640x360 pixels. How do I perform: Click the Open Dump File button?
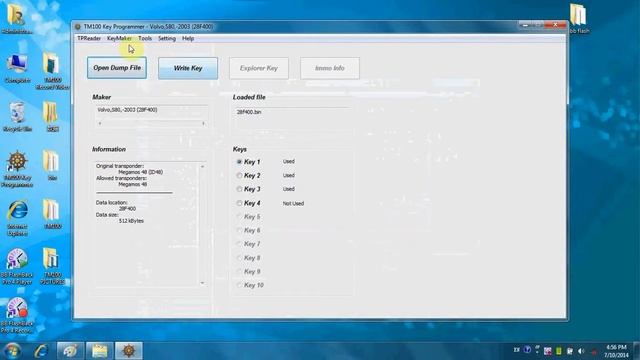click(117, 68)
